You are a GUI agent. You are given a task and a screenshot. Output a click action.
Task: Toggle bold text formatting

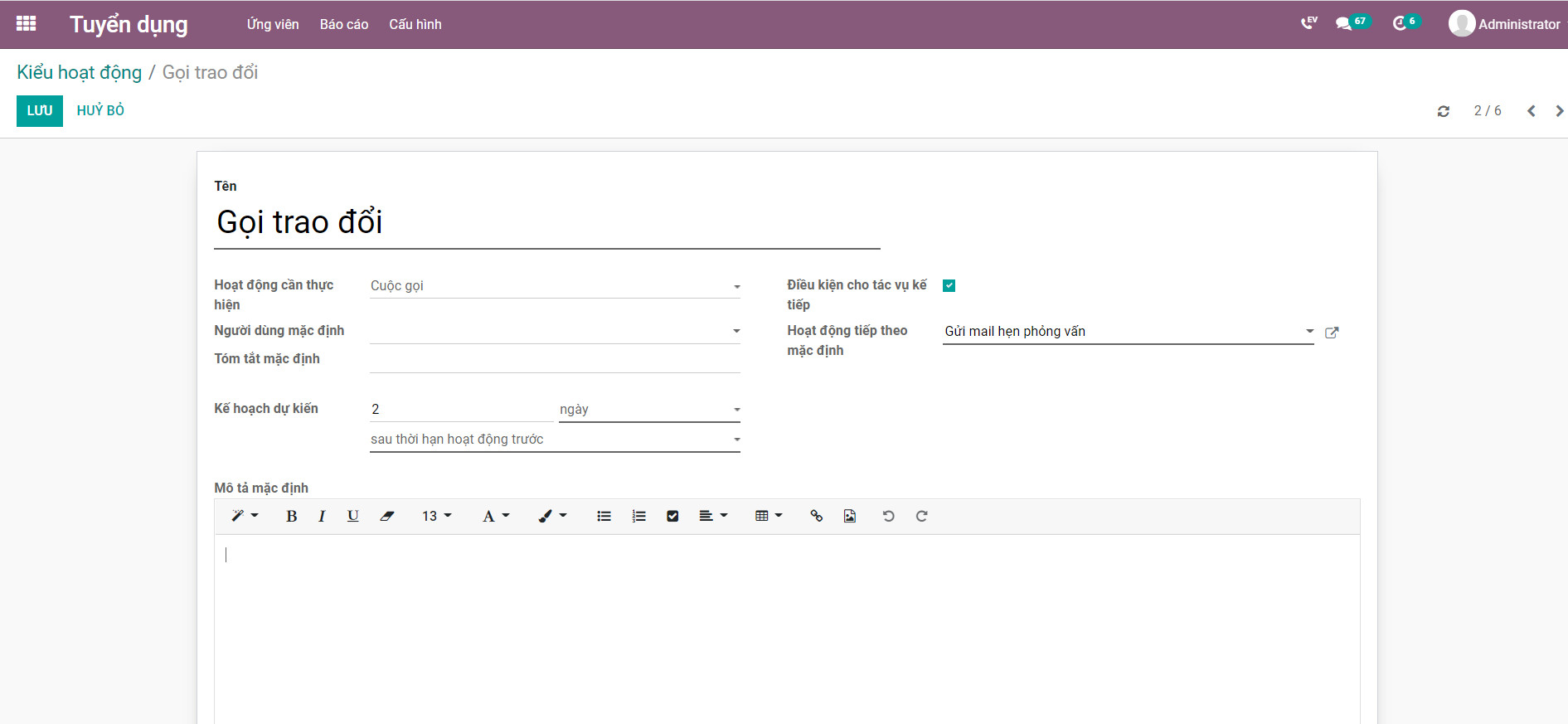pos(291,516)
